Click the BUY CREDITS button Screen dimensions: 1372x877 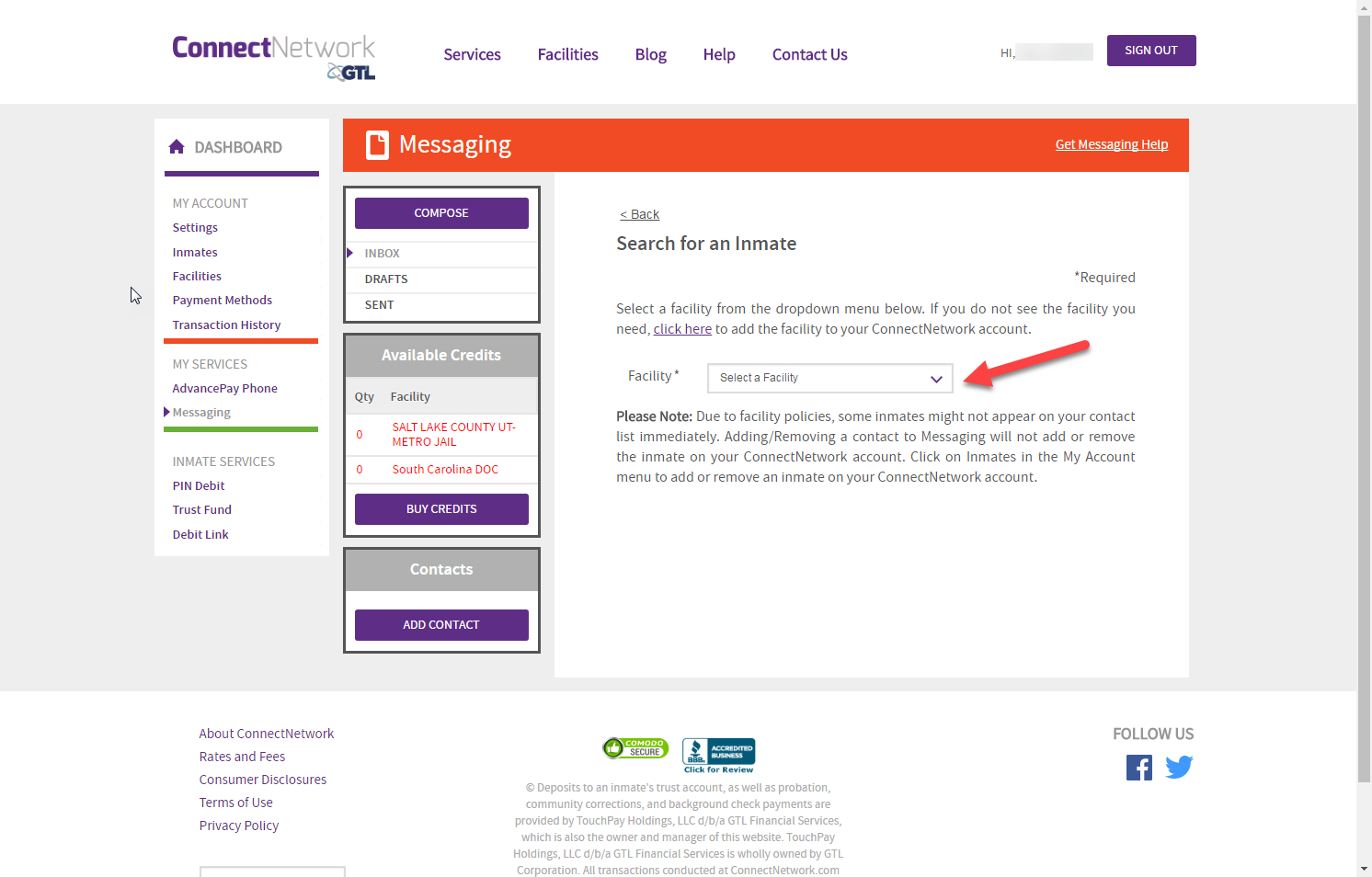pos(441,509)
